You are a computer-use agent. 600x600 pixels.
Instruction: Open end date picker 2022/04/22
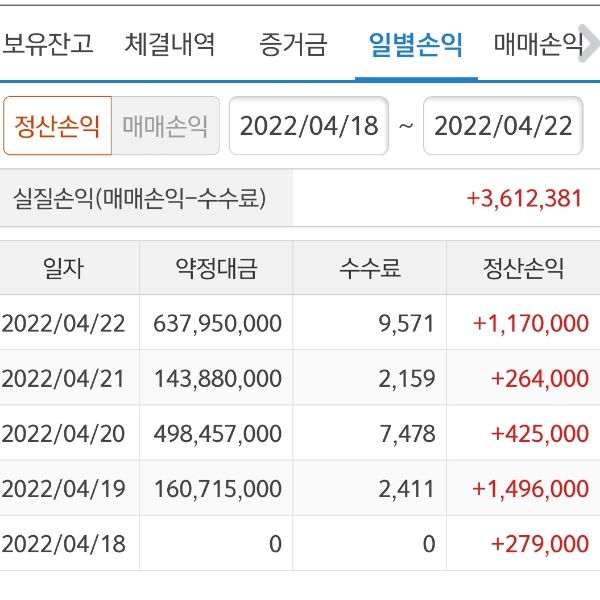pos(504,126)
